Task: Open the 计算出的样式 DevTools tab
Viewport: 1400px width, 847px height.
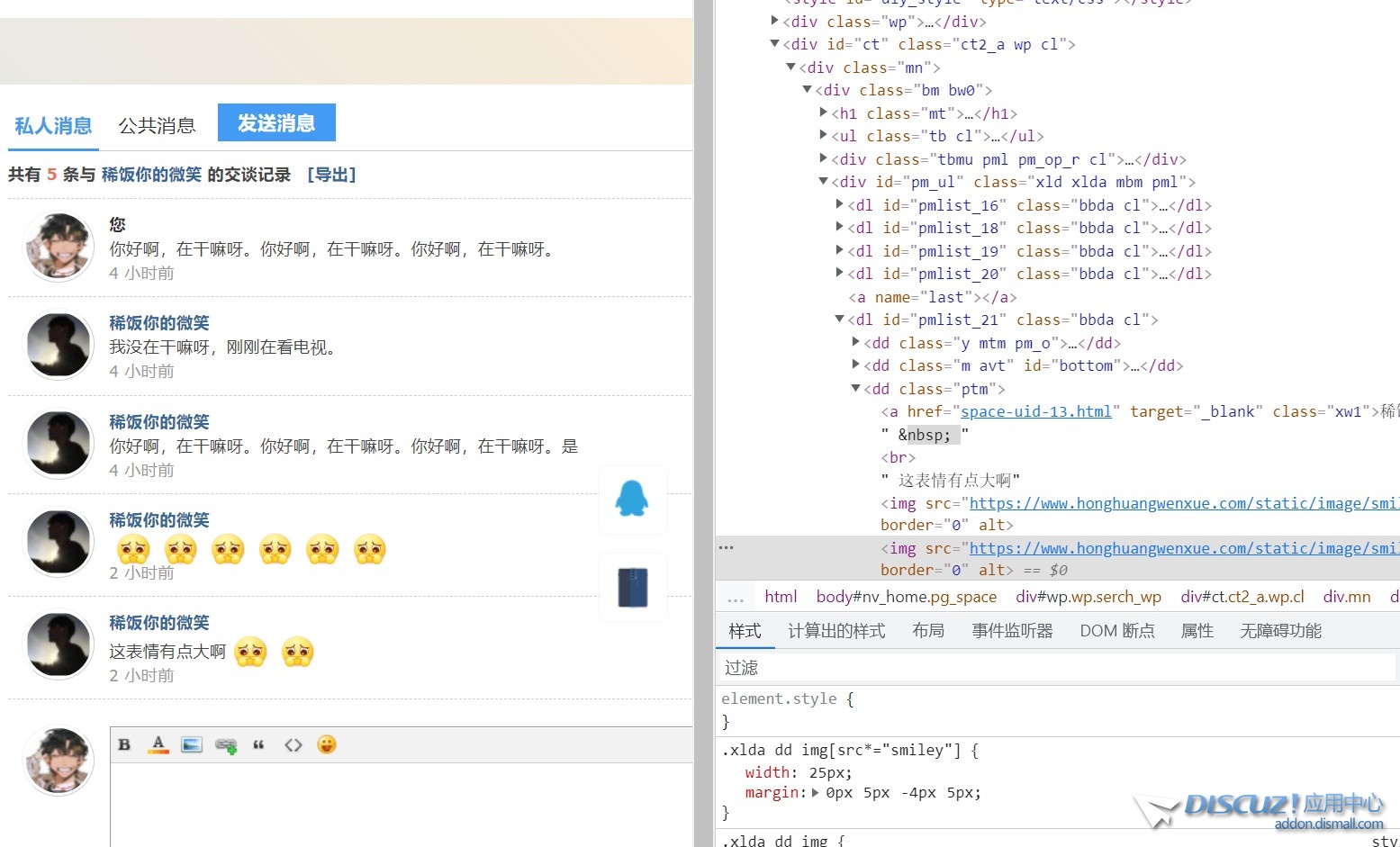Action: coord(835,631)
